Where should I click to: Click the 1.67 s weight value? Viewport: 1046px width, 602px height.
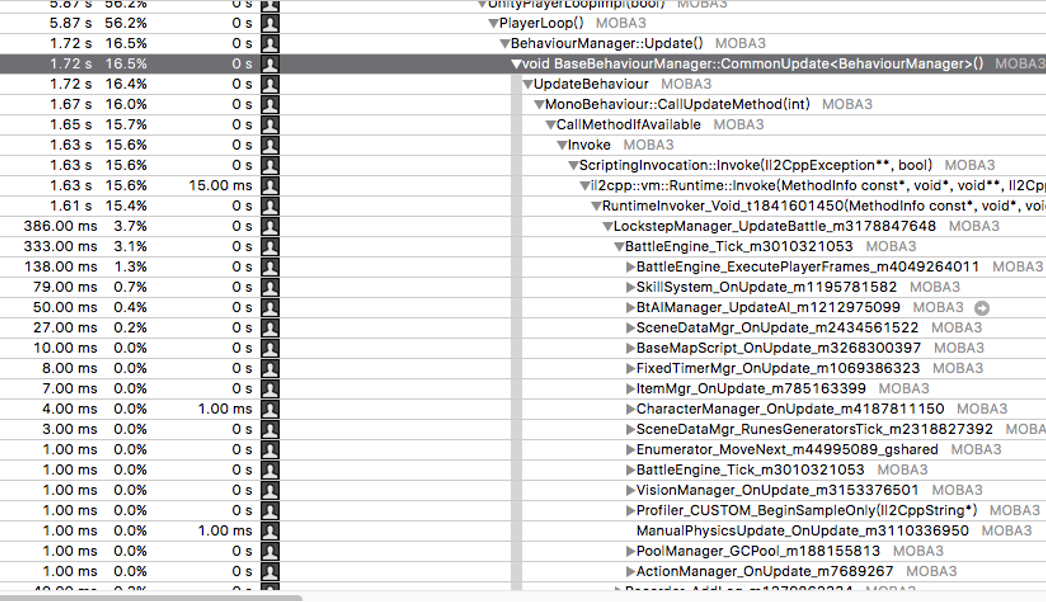71,105
